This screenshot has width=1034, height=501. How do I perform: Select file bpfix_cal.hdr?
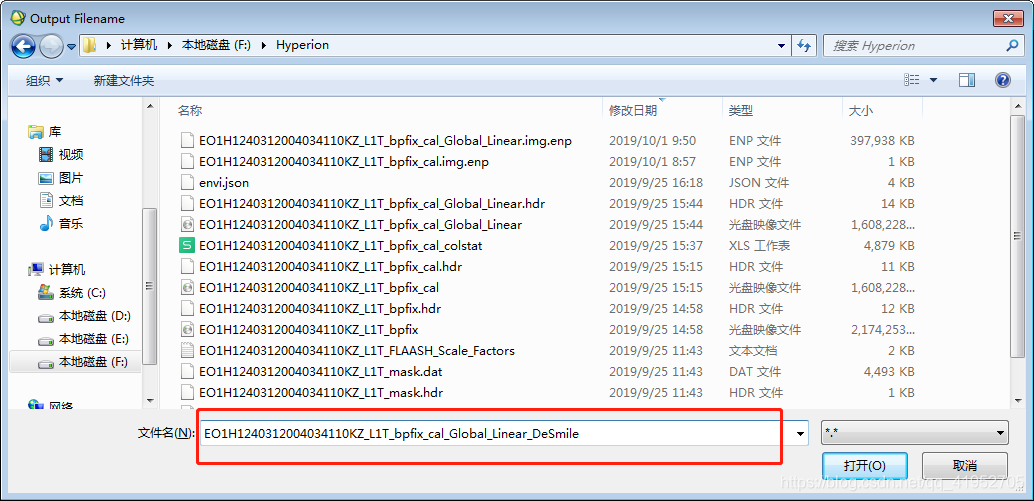click(330, 267)
